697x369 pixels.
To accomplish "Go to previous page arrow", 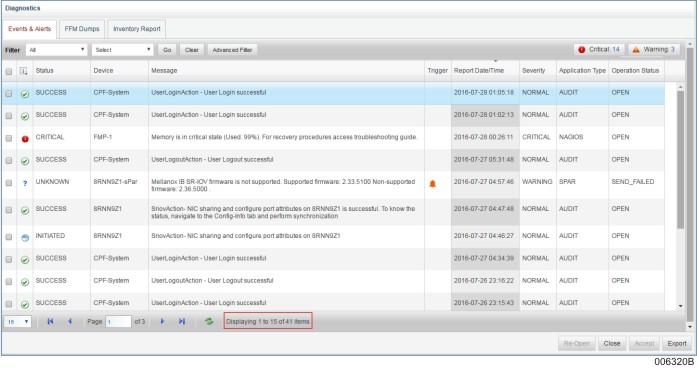I will pyautogui.click(x=70, y=321).
